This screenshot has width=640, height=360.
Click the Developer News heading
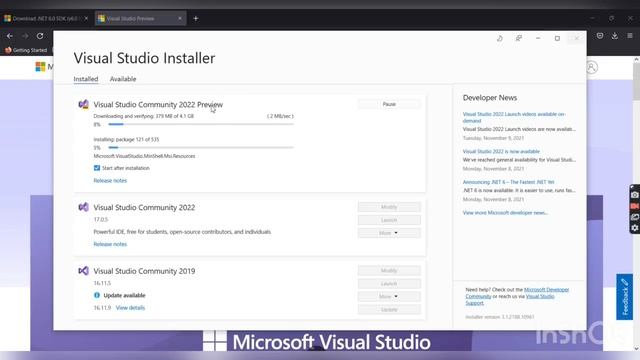pyautogui.click(x=490, y=98)
